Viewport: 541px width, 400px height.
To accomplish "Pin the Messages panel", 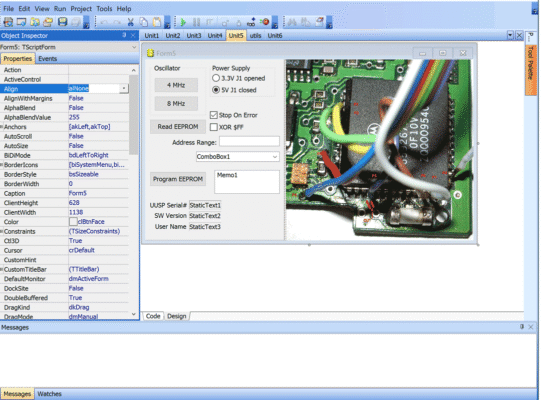I will pyautogui.click(x=522, y=326).
